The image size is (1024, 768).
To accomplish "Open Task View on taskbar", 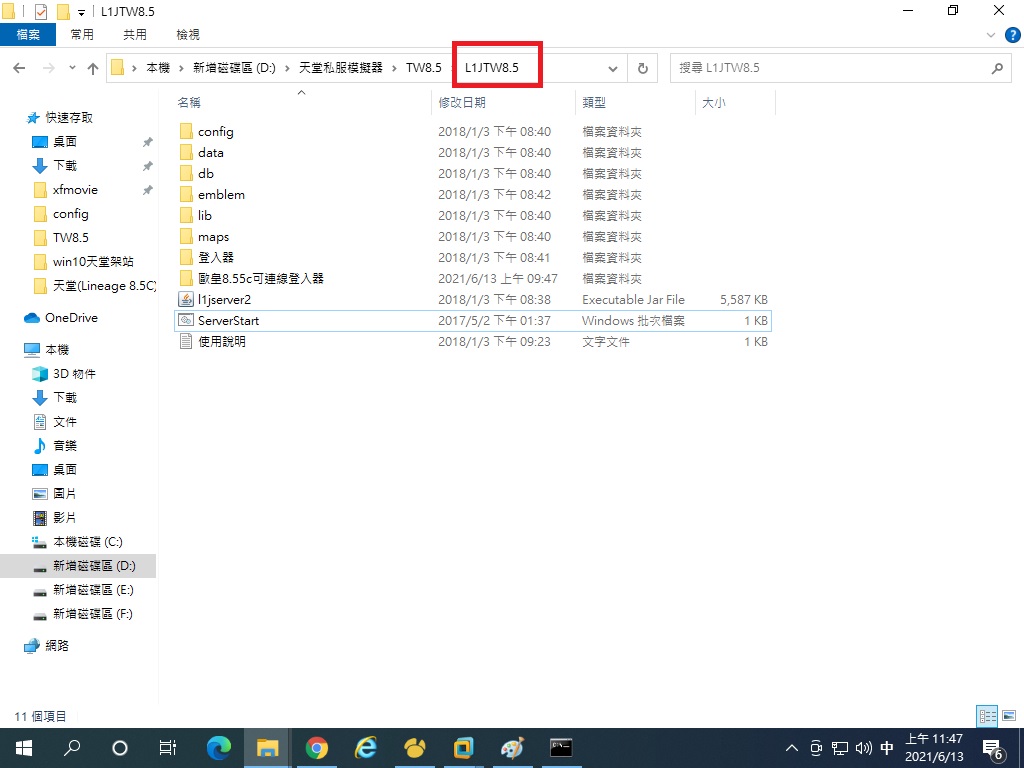I will point(168,748).
